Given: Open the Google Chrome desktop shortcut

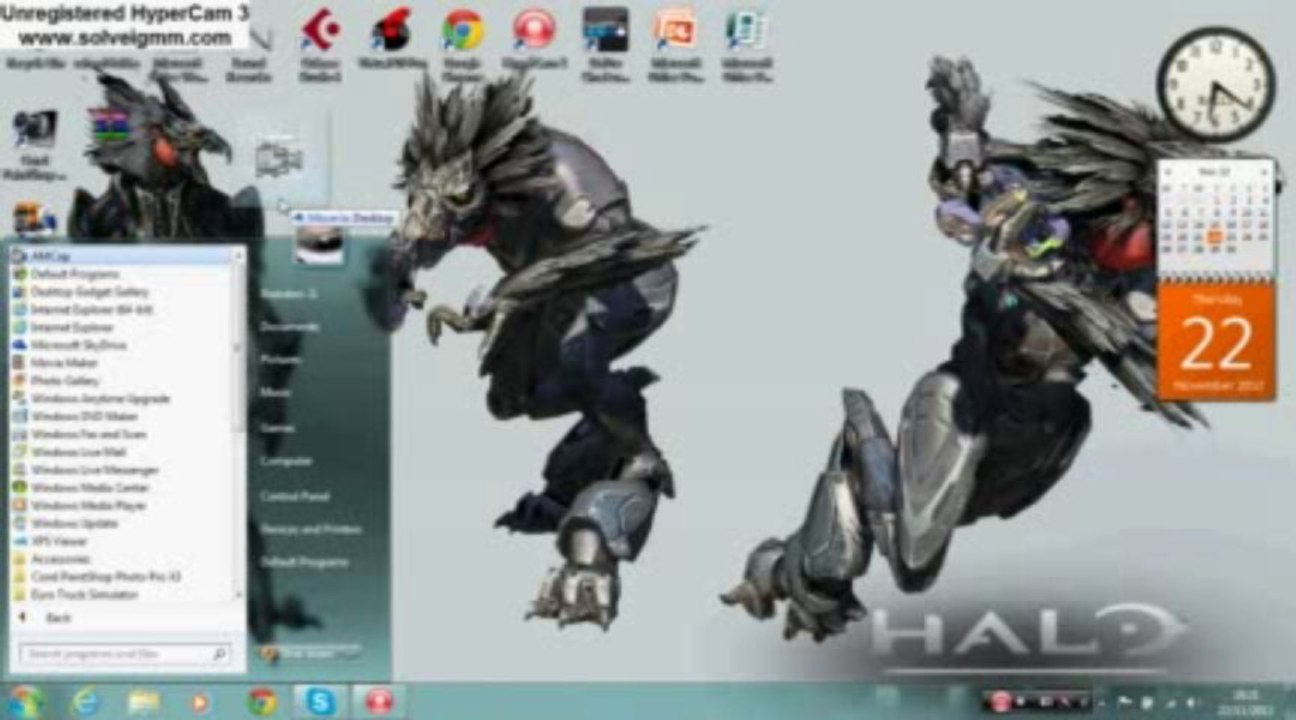Looking at the screenshot, I should [x=463, y=43].
